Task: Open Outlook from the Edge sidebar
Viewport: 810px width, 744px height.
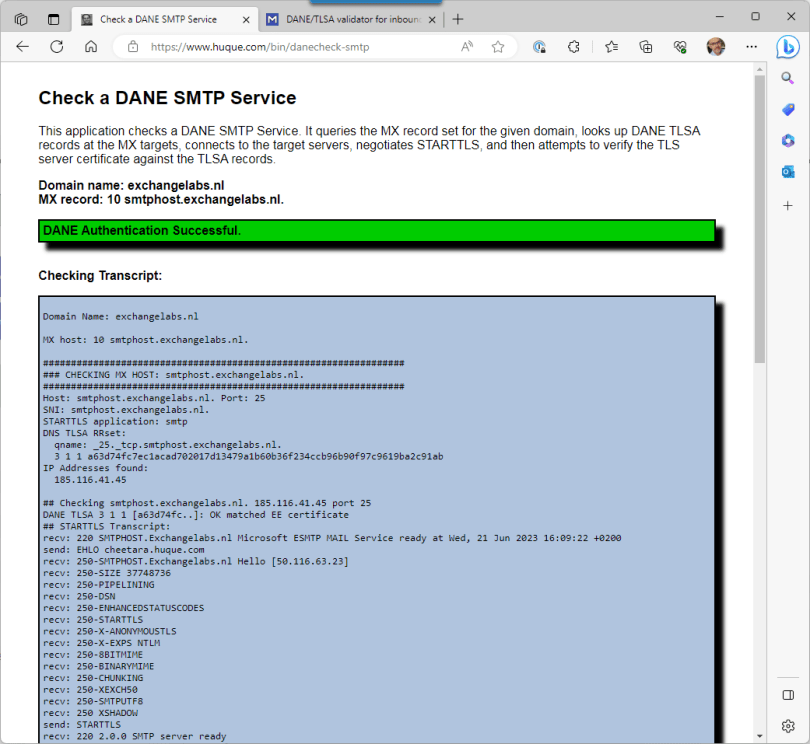Action: pyautogui.click(x=788, y=172)
